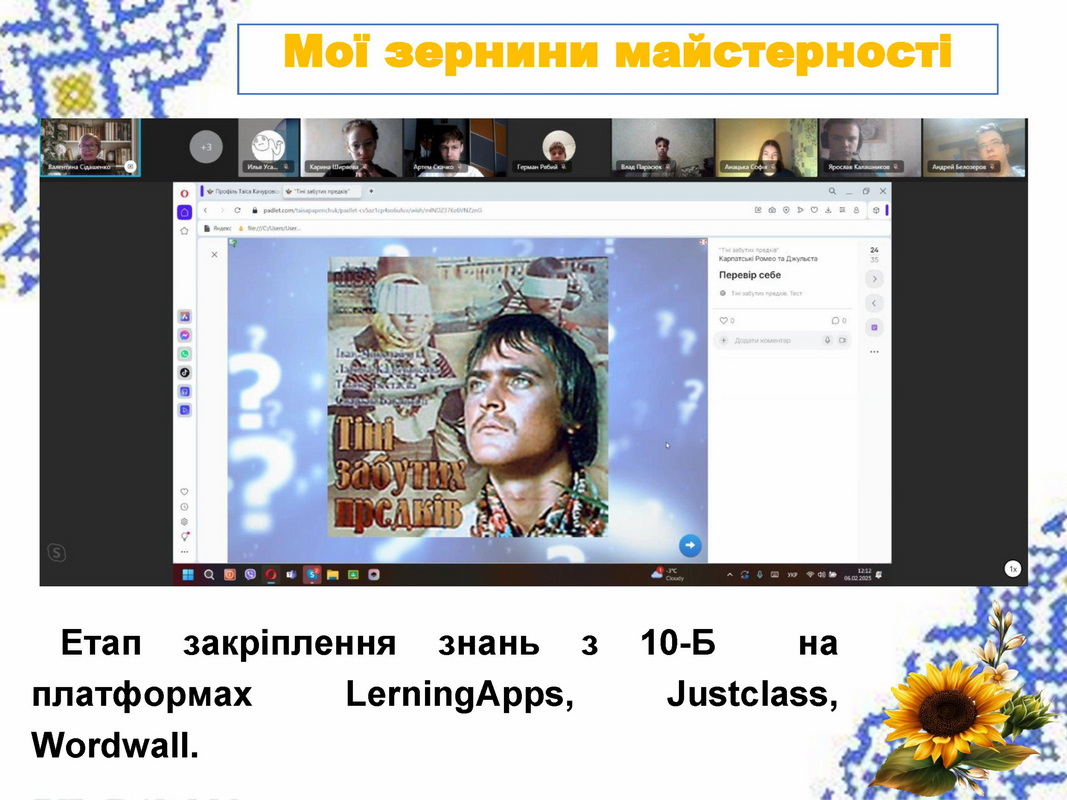Click the browser reload button
1067x800 pixels.
[x=238, y=210]
